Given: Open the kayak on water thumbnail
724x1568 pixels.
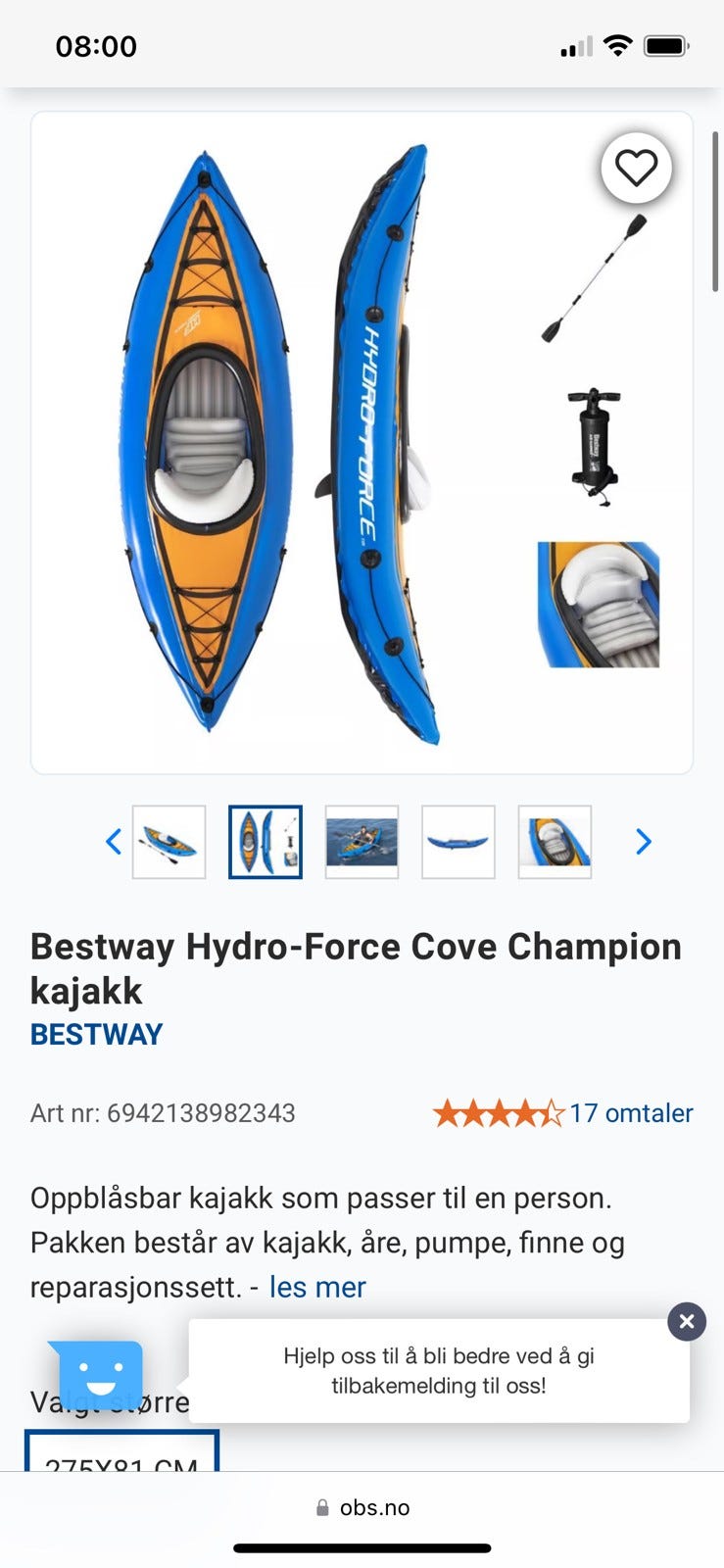Looking at the screenshot, I should (x=362, y=842).
